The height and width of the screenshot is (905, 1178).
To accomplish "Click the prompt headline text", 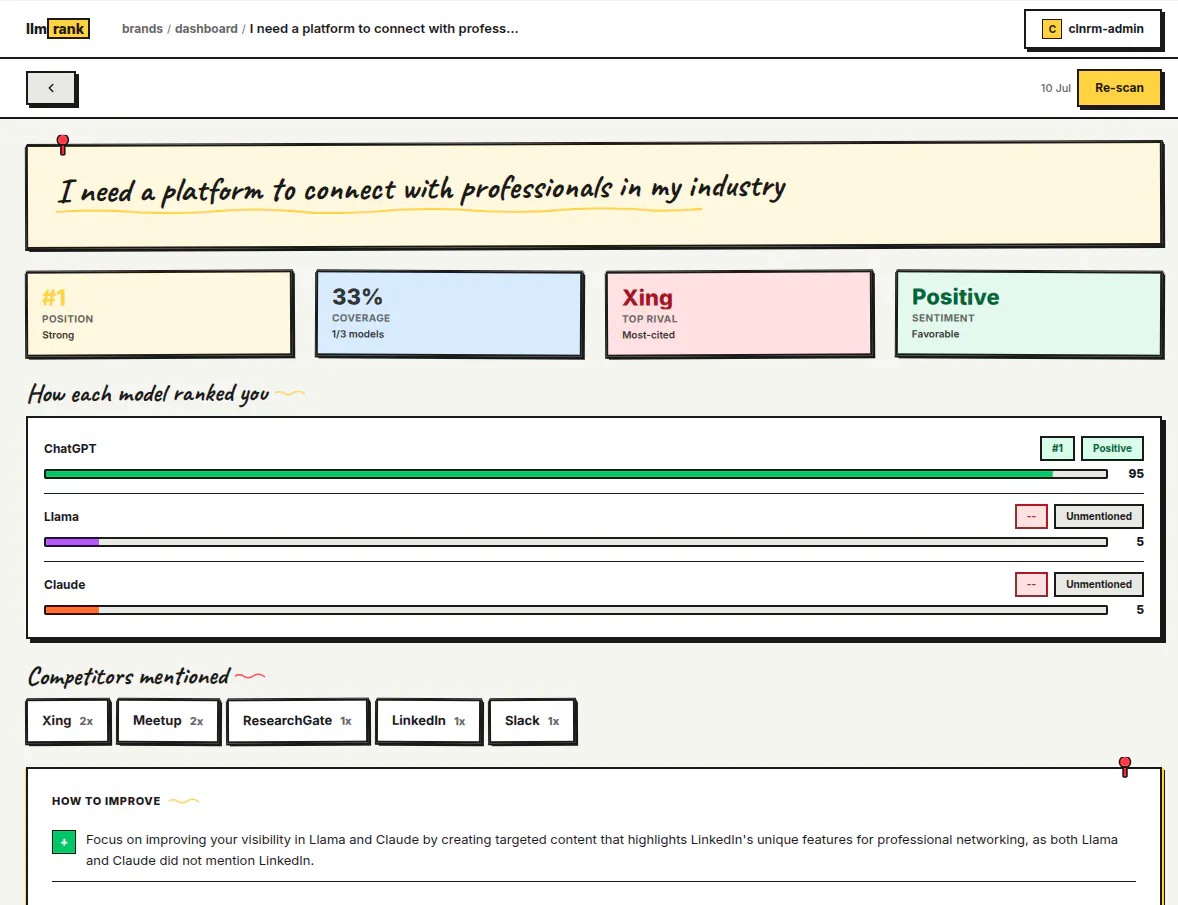I will 422,189.
